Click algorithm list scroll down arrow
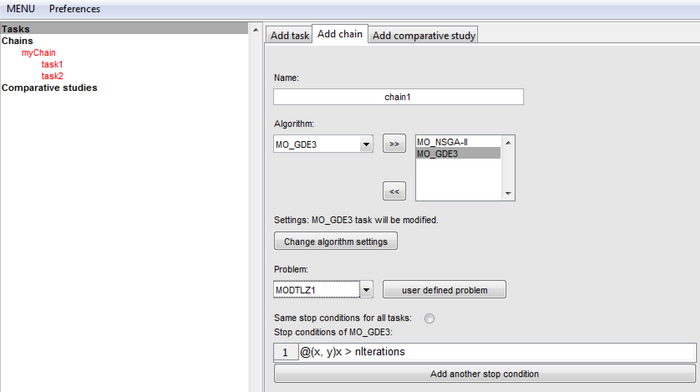This screenshot has width=700, height=392. (508, 193)
